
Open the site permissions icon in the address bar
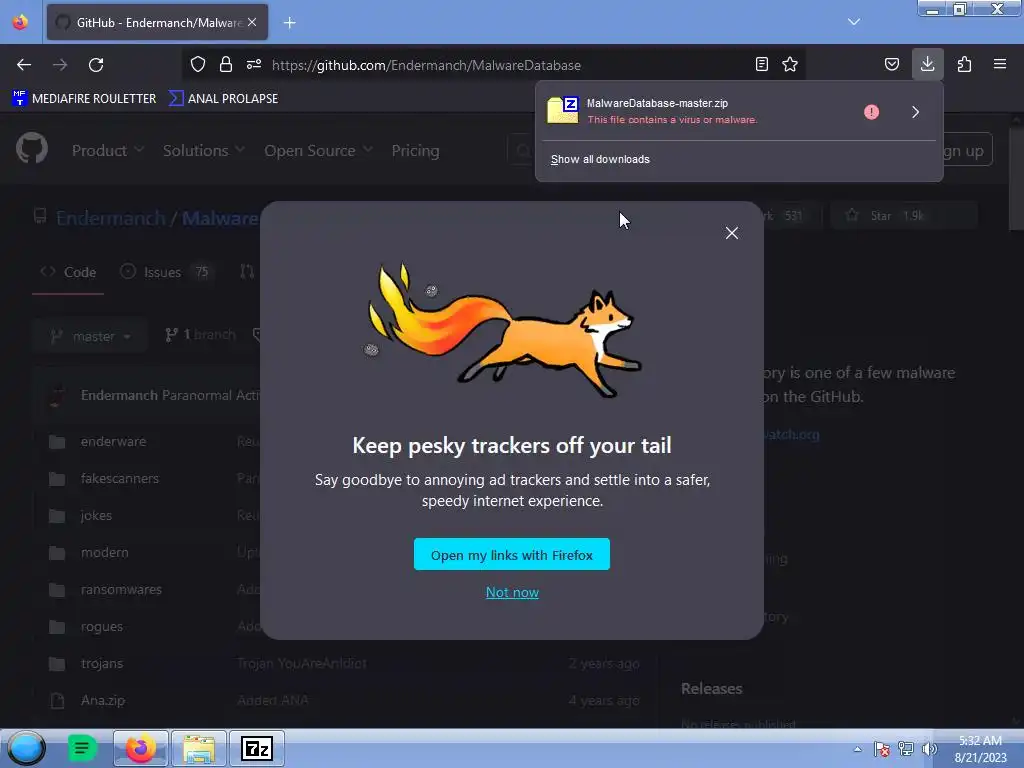pyautogui.click(x=254, y=64)
